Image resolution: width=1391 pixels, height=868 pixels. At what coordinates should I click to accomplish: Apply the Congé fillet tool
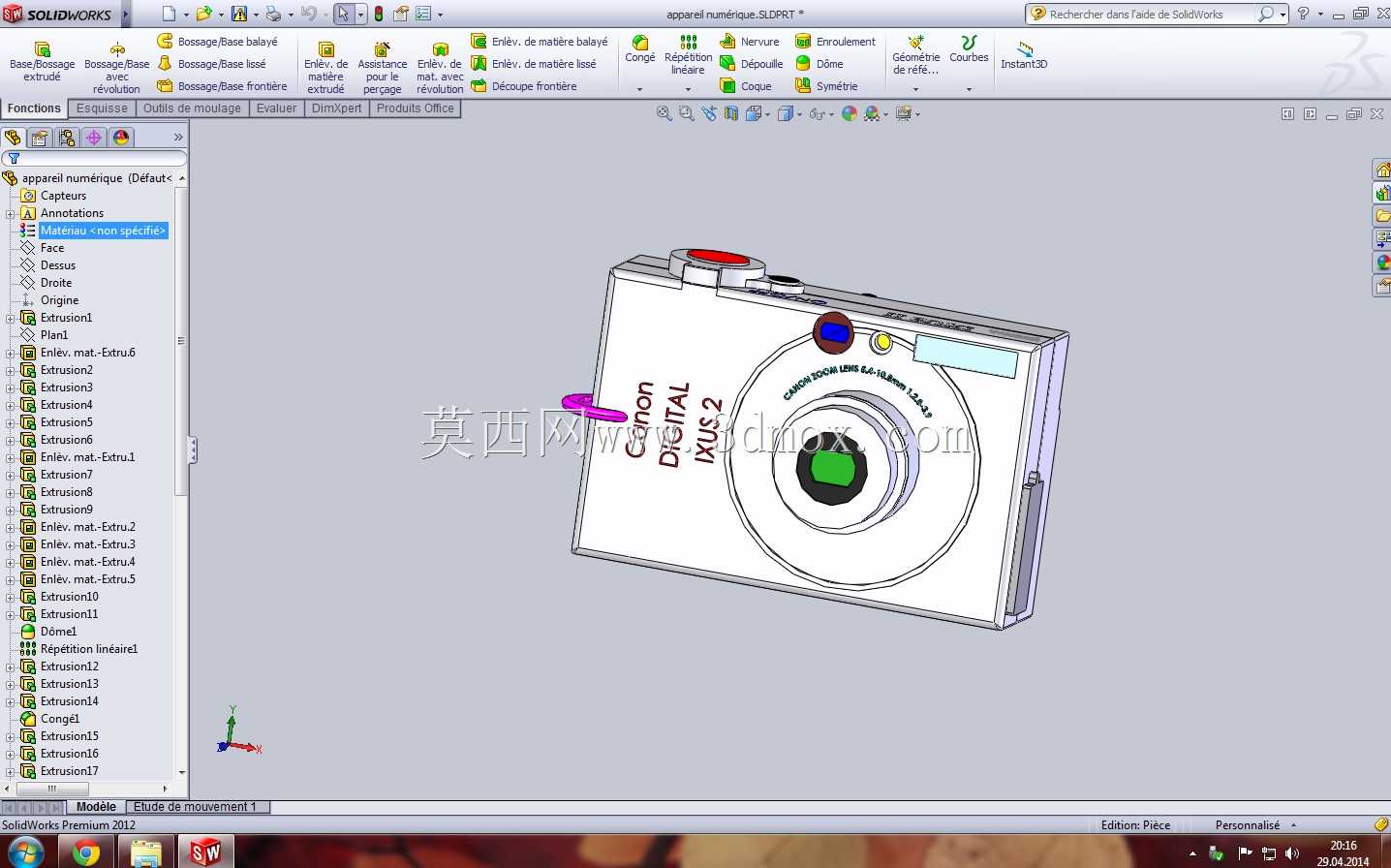[640, 50]
